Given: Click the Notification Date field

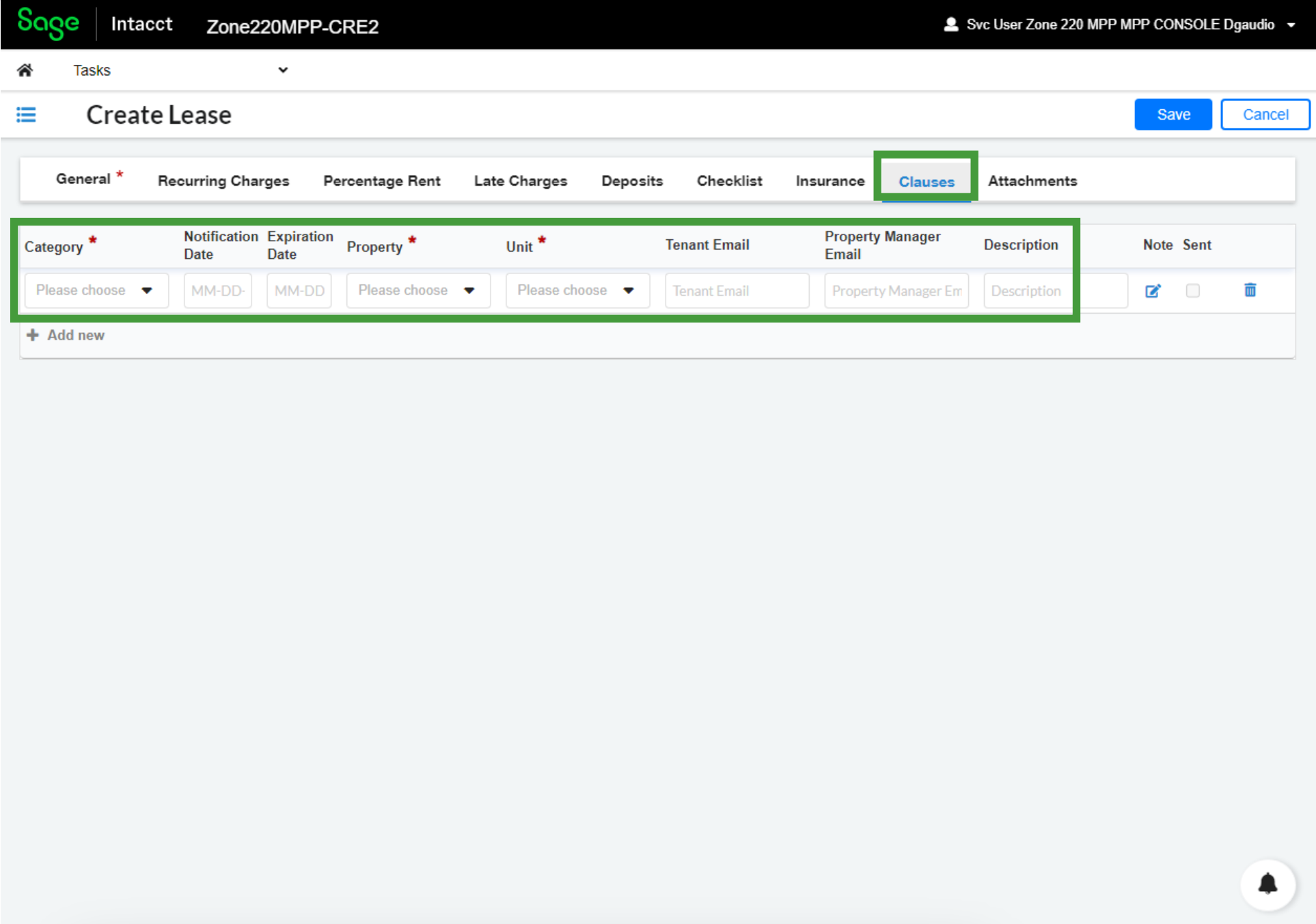Looking at the screenshot, I should (218, 290).
